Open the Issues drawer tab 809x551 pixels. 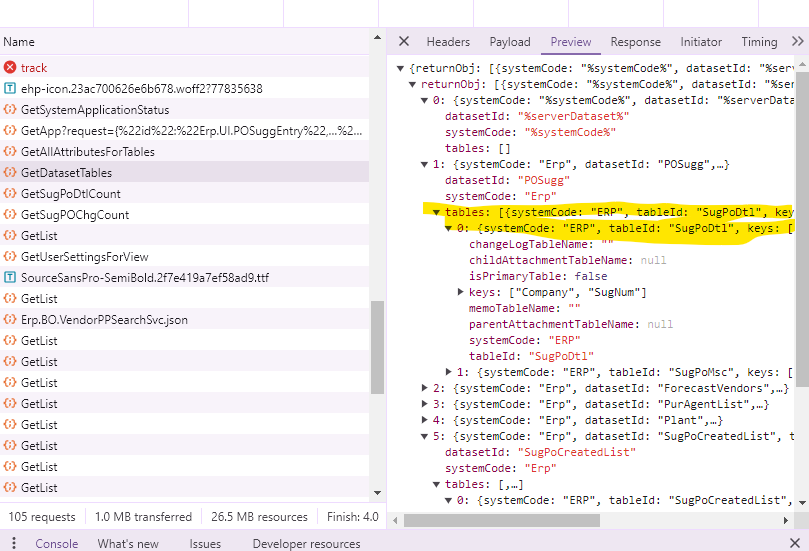point(205,543)
